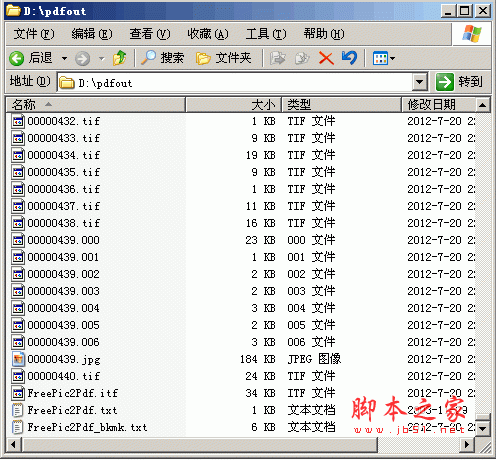
Task: Sort by the 名称 column header
Action: (x=96, y=105)
